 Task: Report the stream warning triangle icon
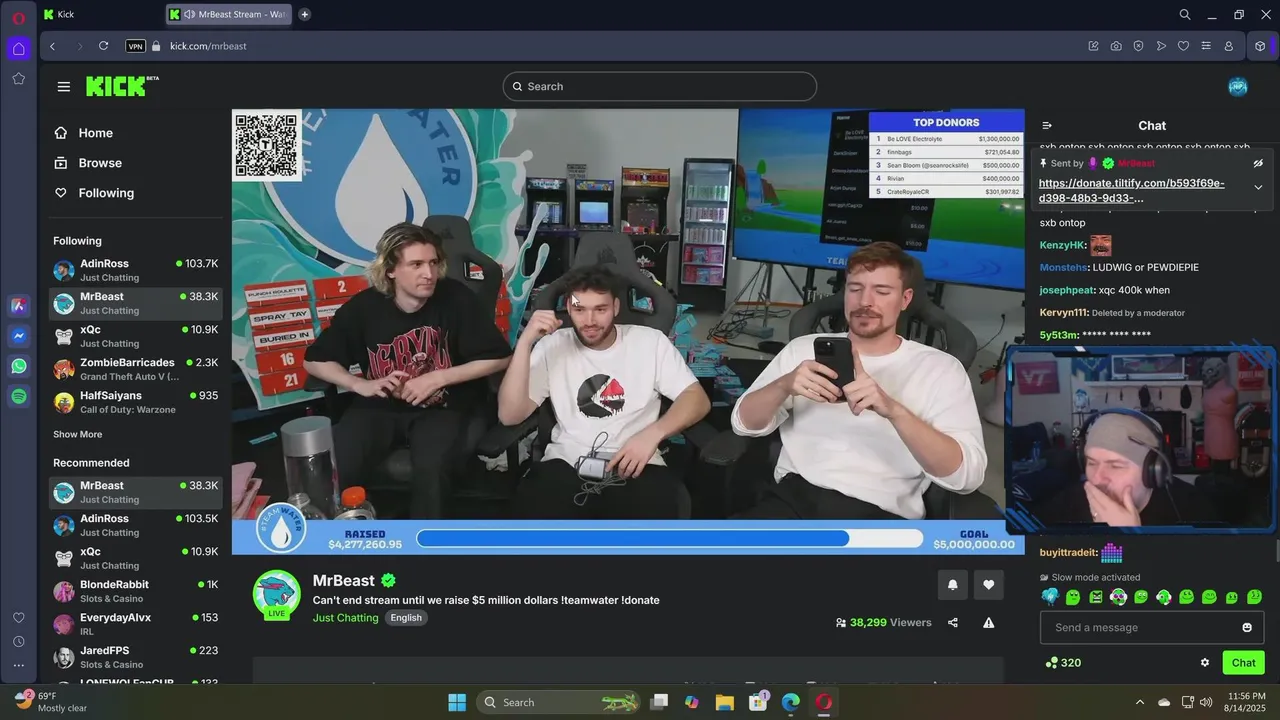[x=989, y=622]
